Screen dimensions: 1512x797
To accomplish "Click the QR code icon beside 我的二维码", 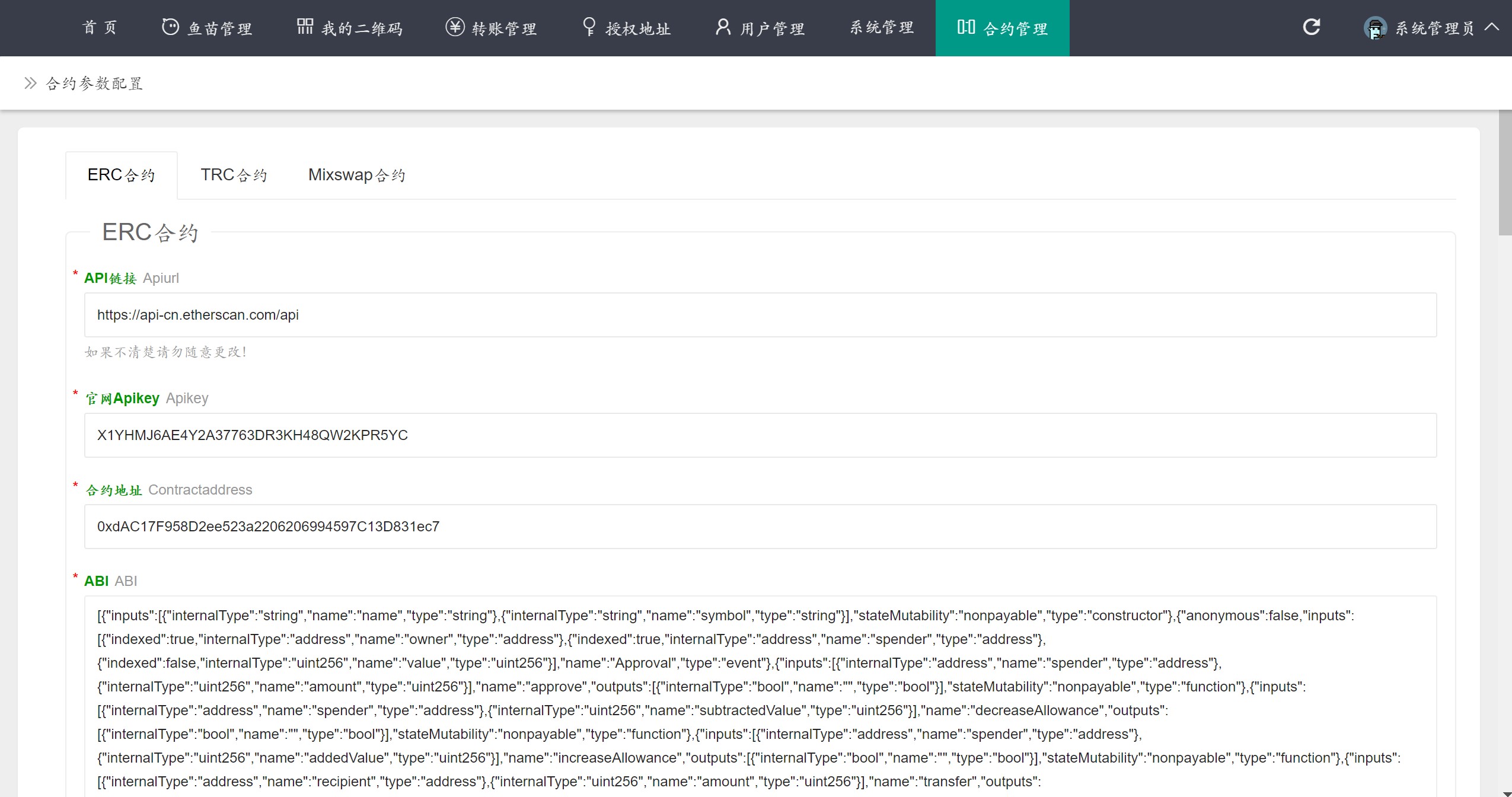I will tap(304, 27).
